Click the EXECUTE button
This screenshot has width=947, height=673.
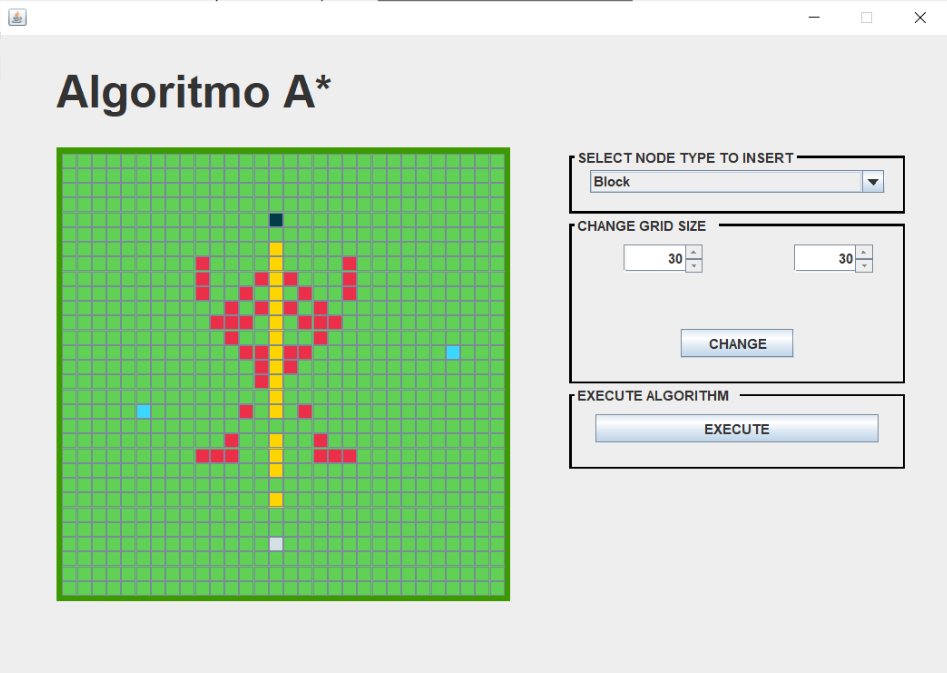[736, 428]
